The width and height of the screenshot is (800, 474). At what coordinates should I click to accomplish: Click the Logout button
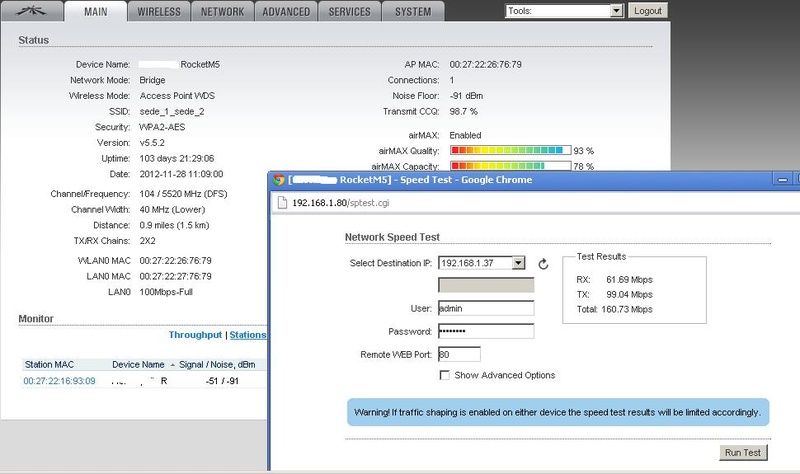648,11
